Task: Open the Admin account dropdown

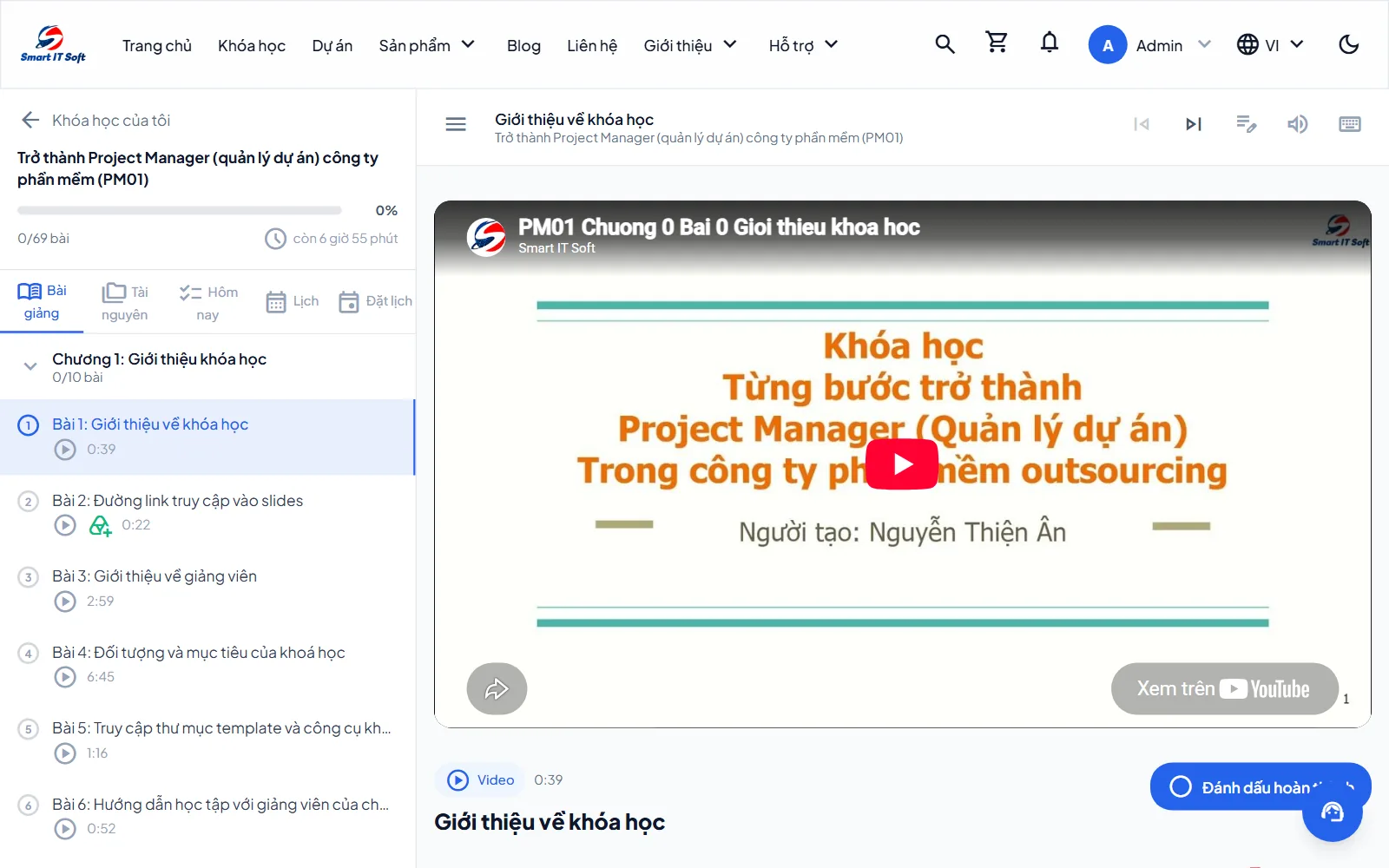Action: (x=1149, y=45)
